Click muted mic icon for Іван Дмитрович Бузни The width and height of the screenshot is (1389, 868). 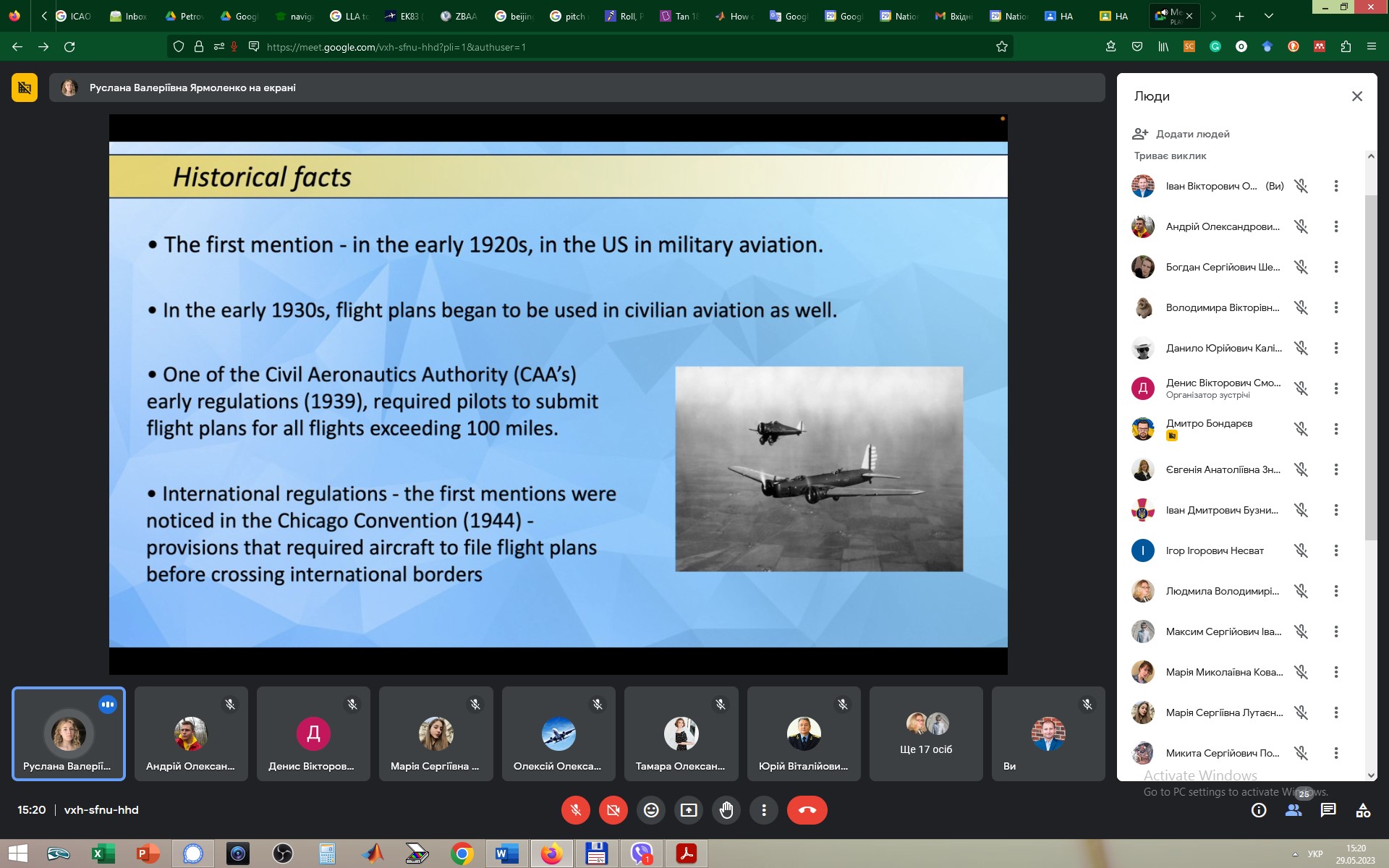click(x=1301, y=510)
